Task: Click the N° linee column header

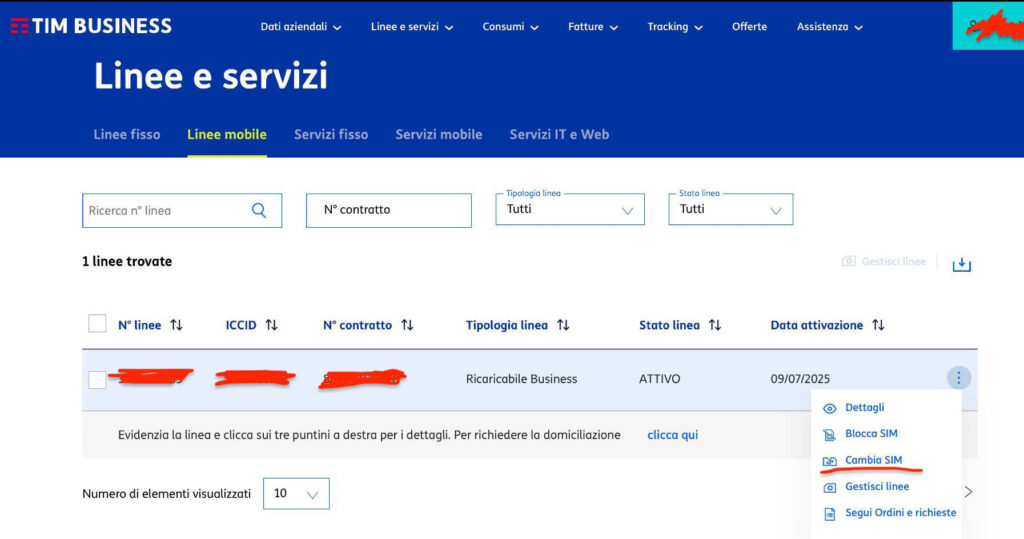Action: click(x=139, y=325)
